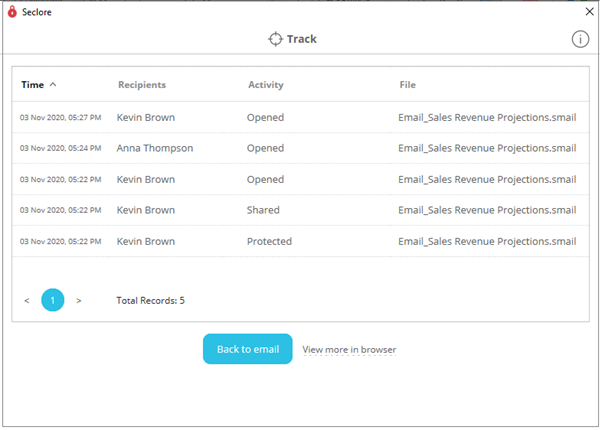602x430 pixels.
Task: Click the Protected activity cell
Action: (x=269, y=241)
